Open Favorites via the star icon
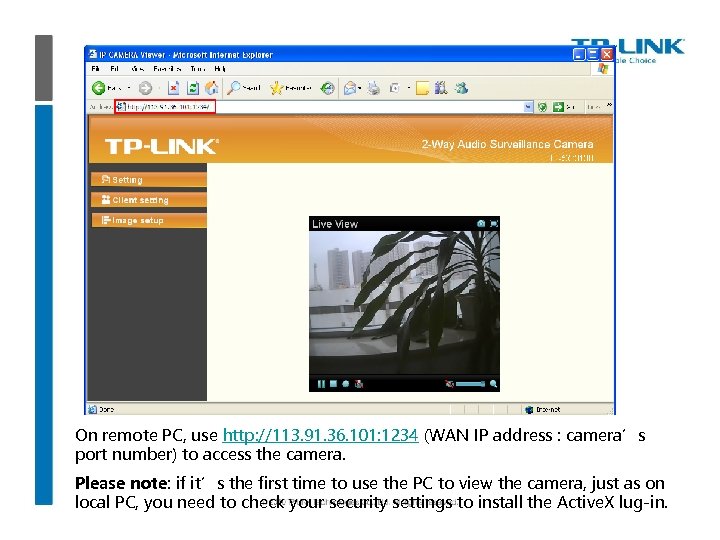 click(x=276, y=88)
